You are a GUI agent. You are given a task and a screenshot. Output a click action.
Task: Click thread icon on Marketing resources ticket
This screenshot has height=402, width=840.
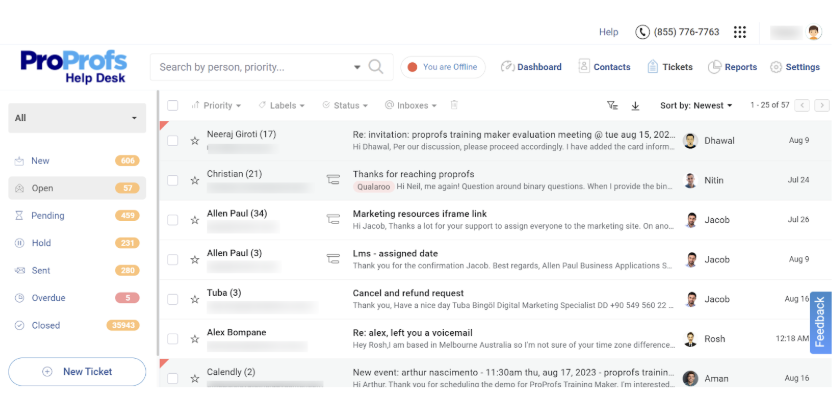(333, 219)
